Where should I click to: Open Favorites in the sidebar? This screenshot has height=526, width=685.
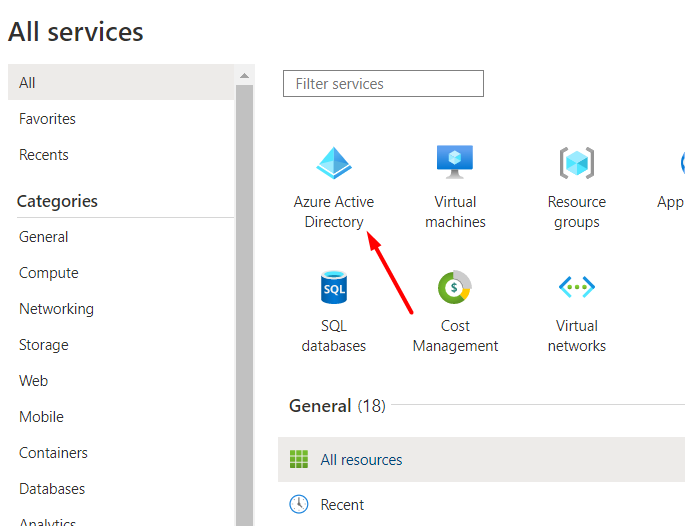[47, 119]
